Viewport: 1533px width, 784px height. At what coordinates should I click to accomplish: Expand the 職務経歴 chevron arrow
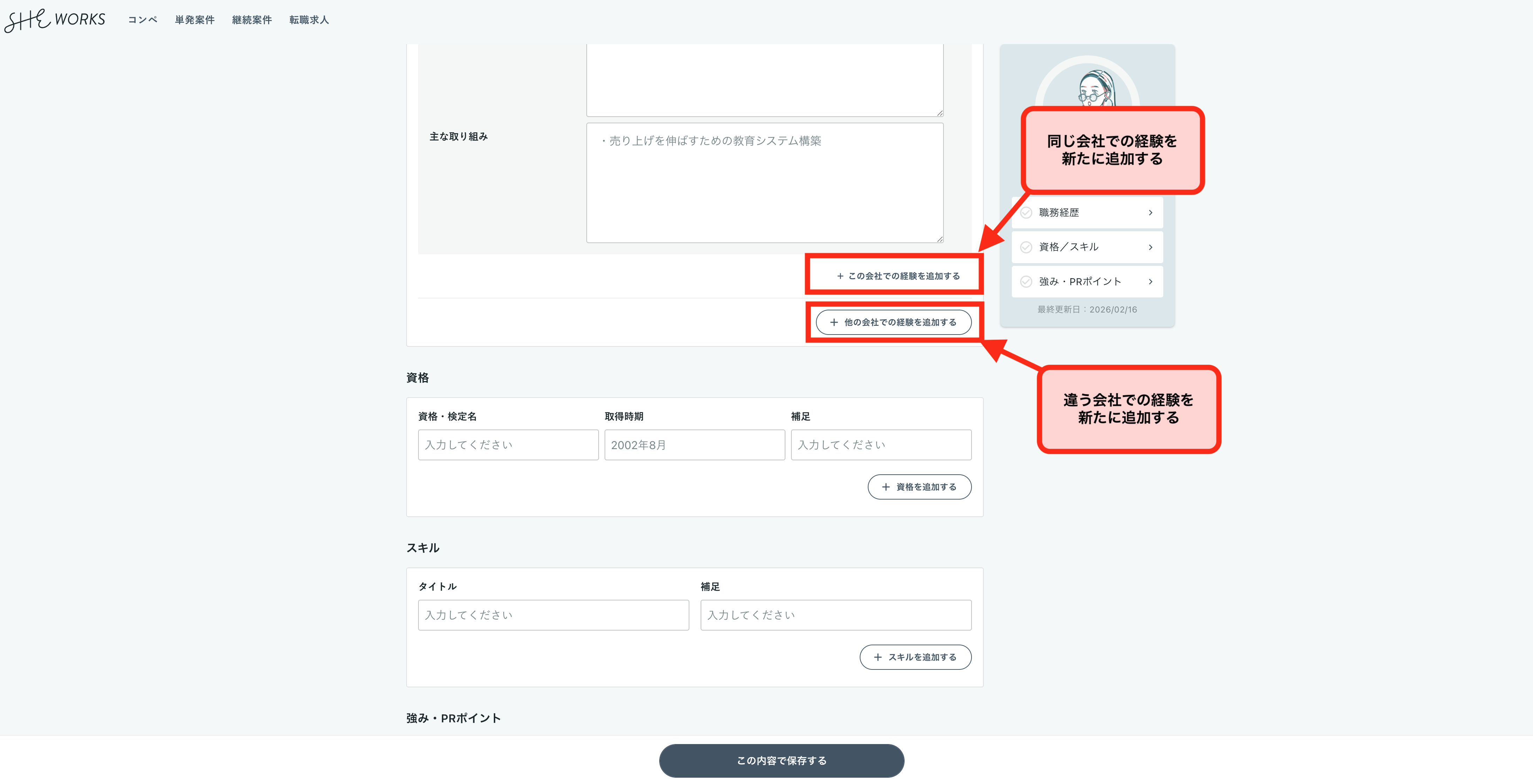point(1150,212)
